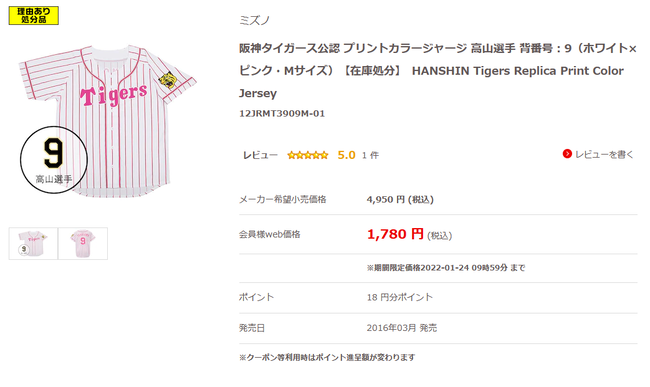Click the 期間限定価格 deadline note
The width and height of the screenshot is (650, 387).
pyautogui.click(x=446, y=268)
